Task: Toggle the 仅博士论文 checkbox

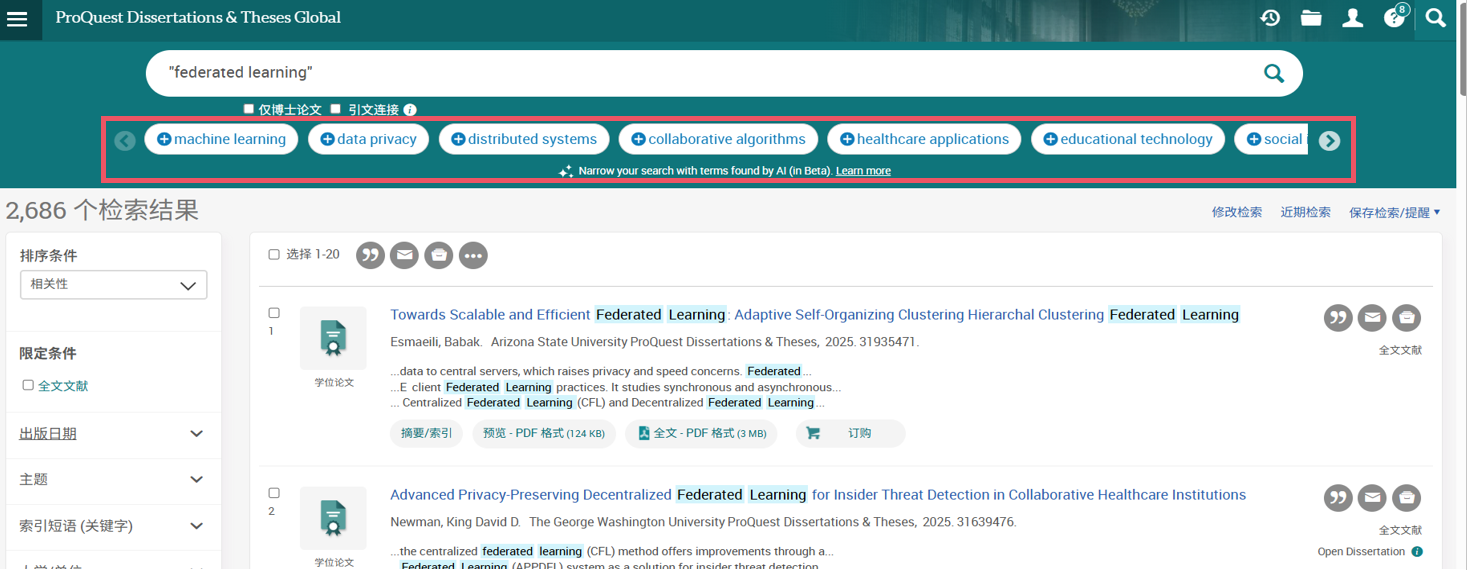Action: (249, 109)
